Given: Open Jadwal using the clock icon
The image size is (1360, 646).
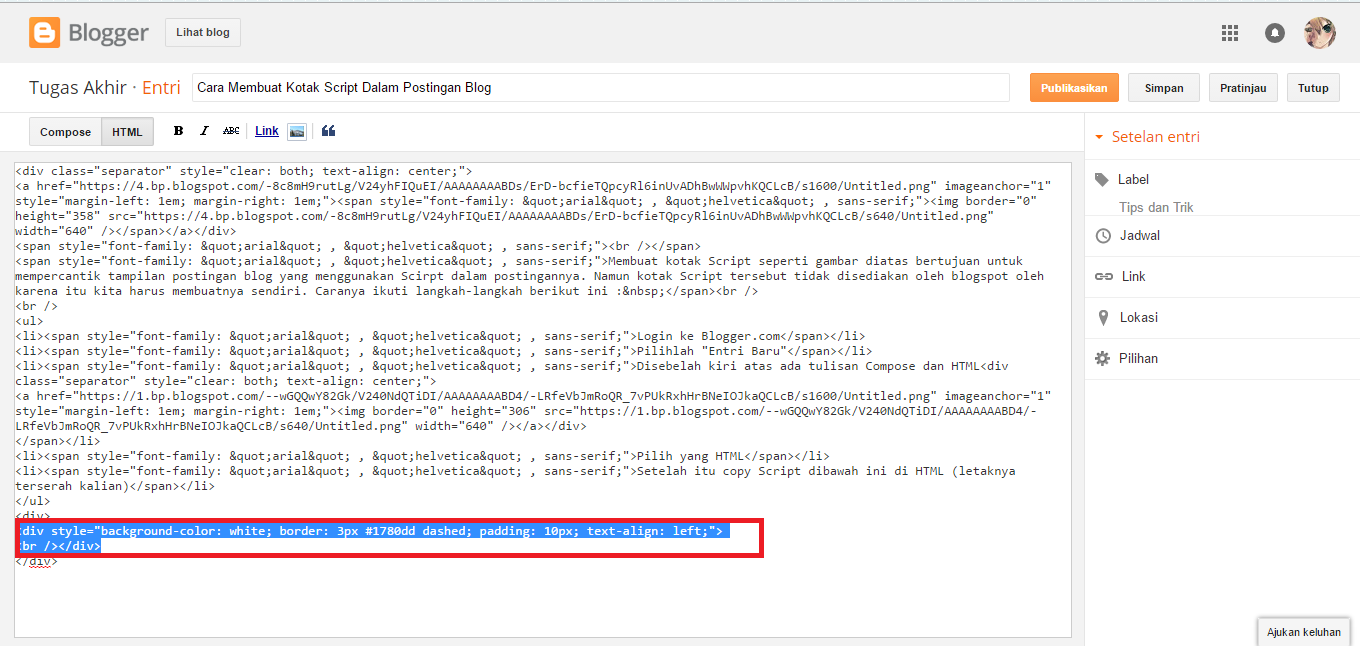Looking at the screenshot, I should pyautogui.click(x=1103, y=236).
